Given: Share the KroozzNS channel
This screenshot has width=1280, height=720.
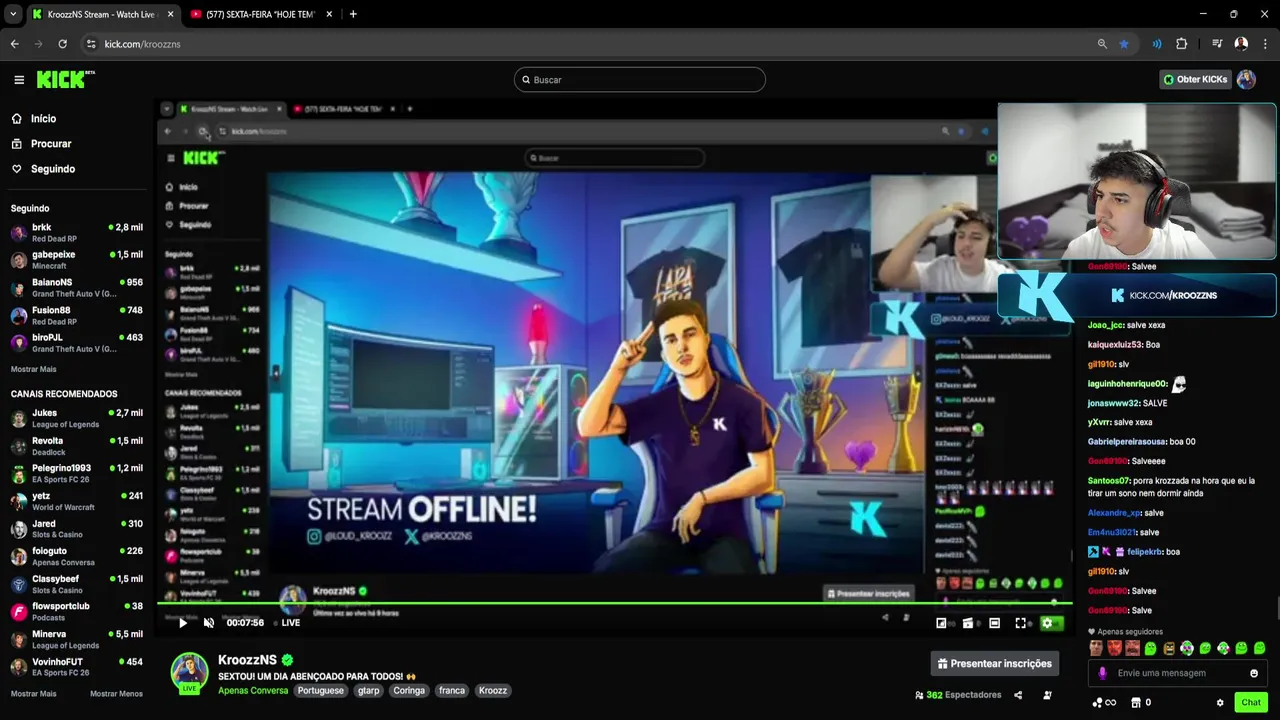Looking at the screenshot, I should (1018, 695).
